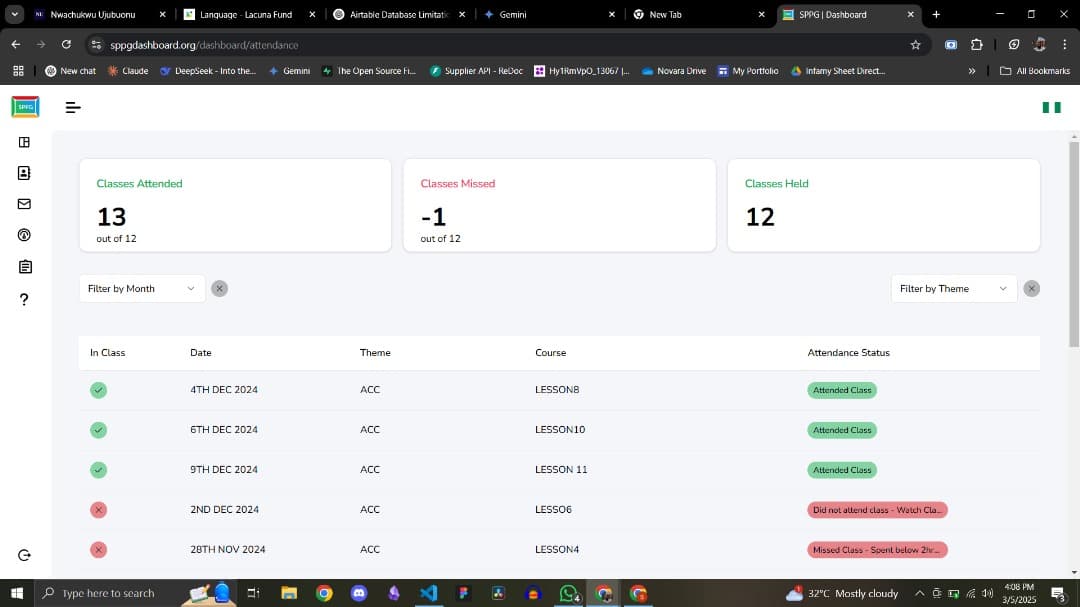The image size is (1080, 607).
Task: Click the Windows Start button
Action: 17,593
